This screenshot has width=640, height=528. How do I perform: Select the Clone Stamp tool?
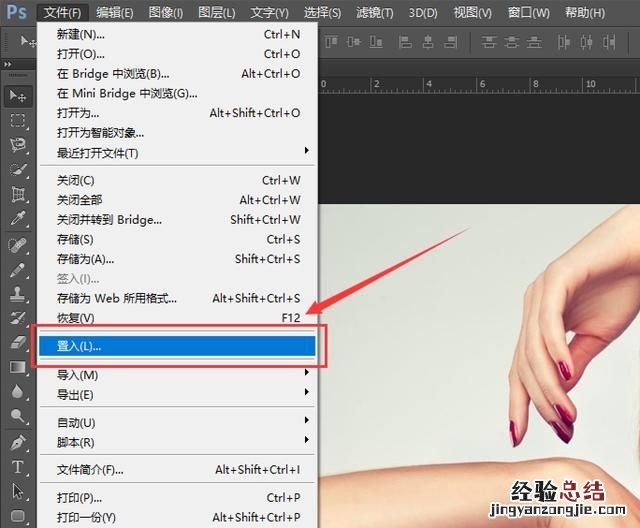point(18,294)
